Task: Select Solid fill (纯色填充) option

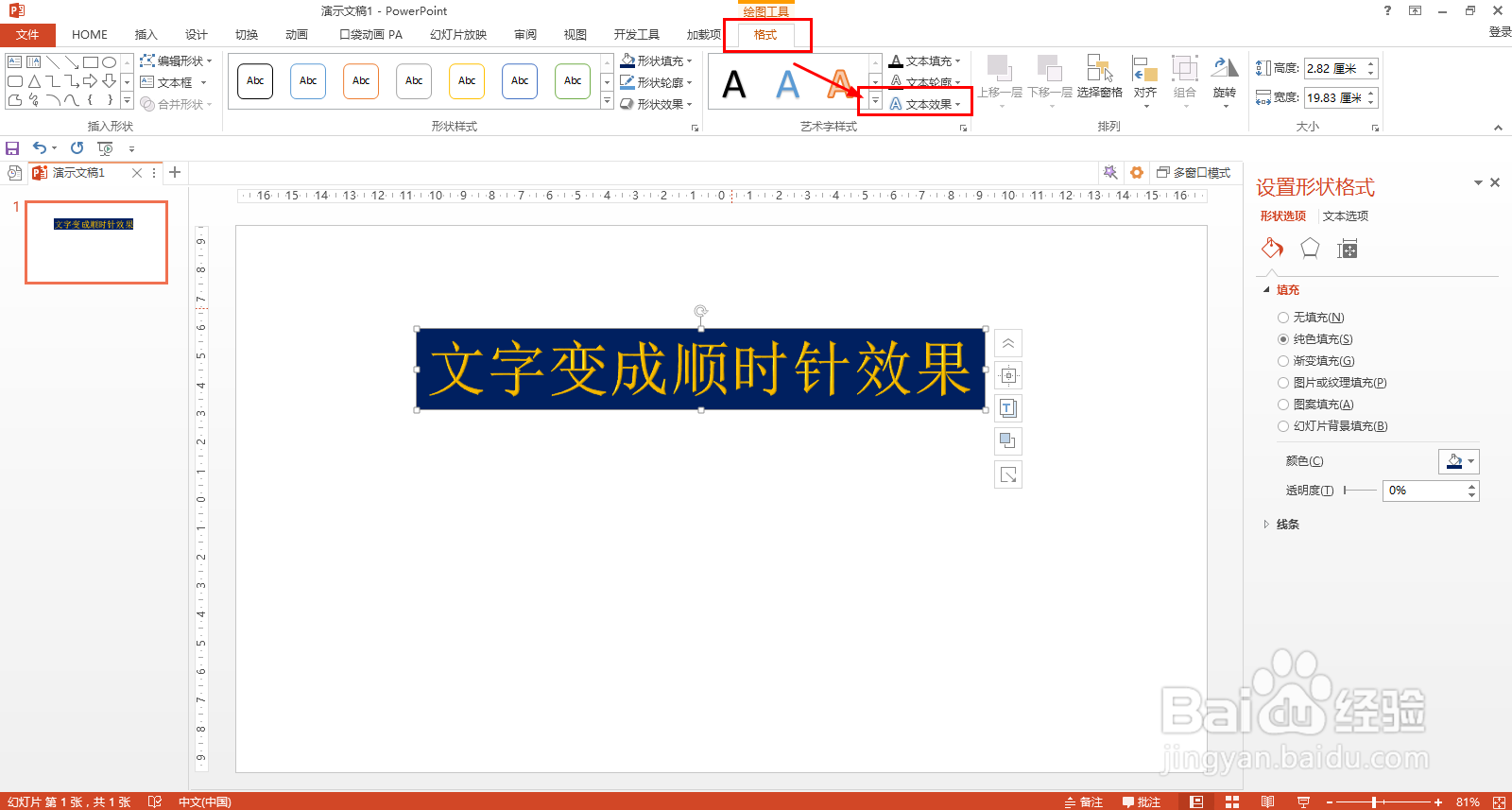Action: coord(1315,339)
